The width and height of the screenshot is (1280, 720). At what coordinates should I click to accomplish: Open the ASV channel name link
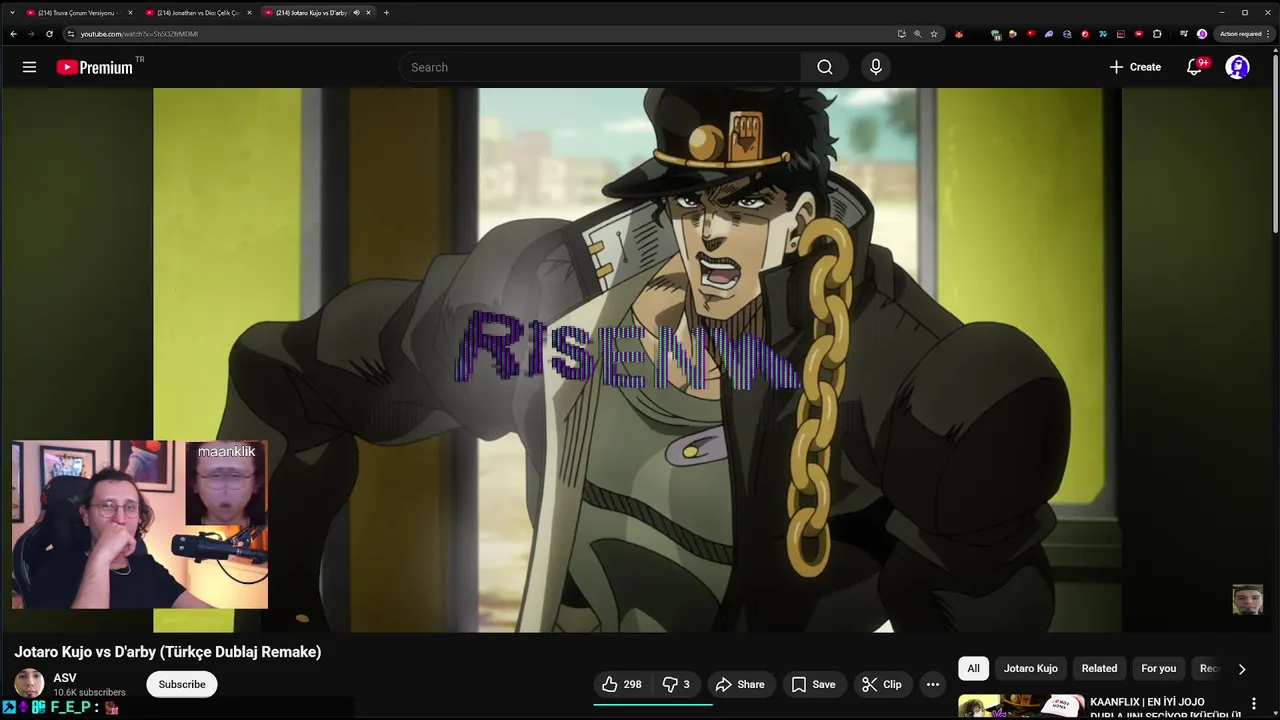65,678
